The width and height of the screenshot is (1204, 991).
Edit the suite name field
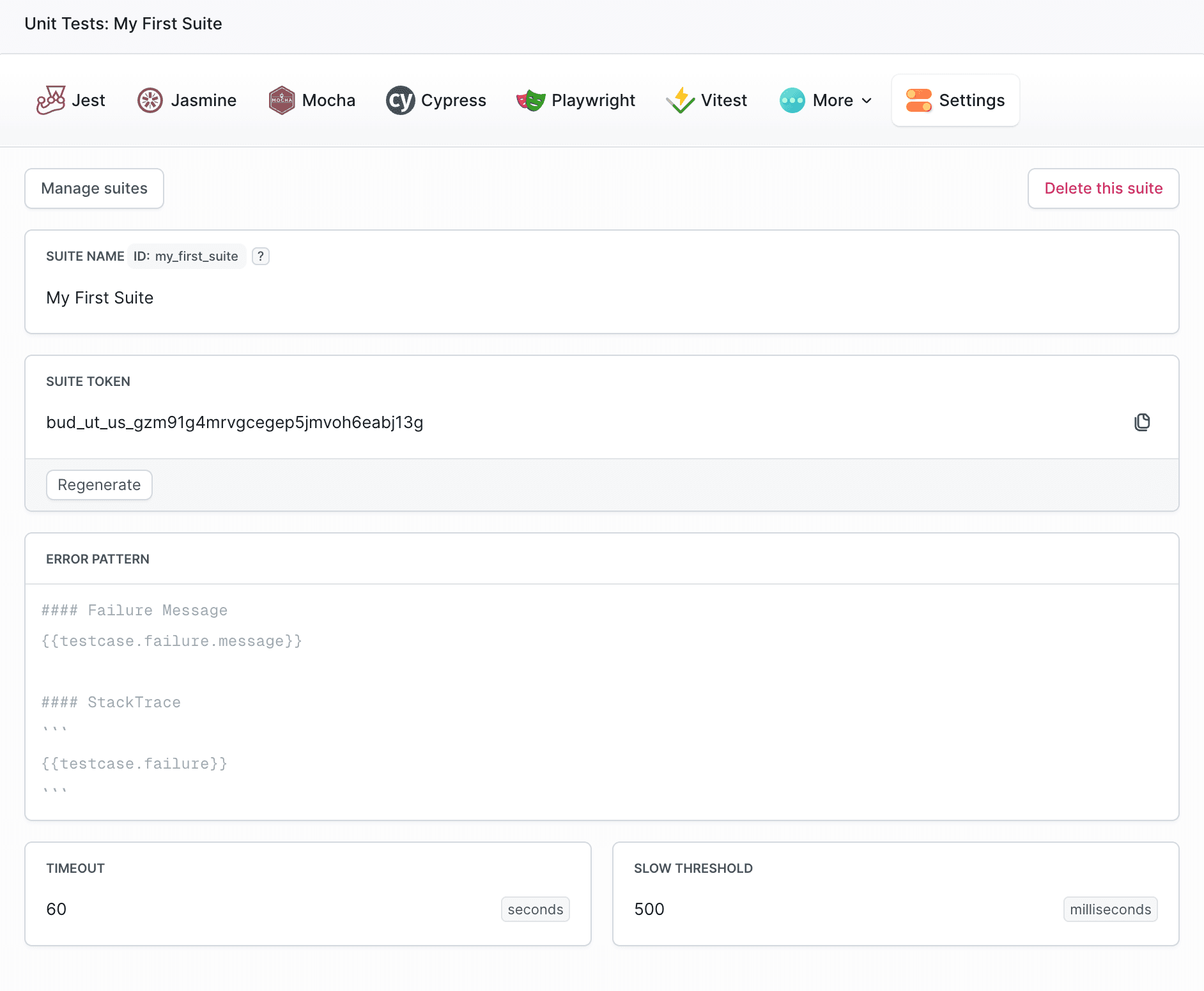tap(383, 298)
